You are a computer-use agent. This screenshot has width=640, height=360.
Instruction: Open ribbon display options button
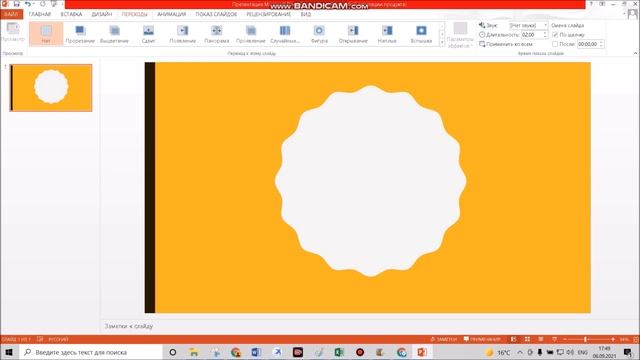pyautogui.click(x=602, y=4)
